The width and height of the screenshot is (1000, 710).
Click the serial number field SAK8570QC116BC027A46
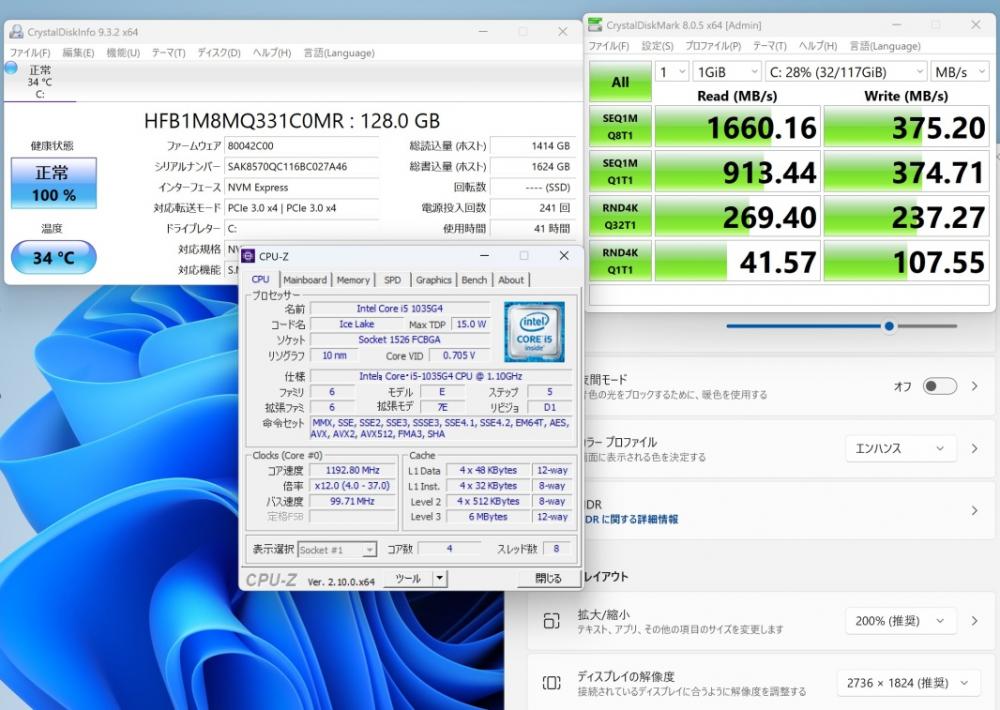click(x=301, y=166)
